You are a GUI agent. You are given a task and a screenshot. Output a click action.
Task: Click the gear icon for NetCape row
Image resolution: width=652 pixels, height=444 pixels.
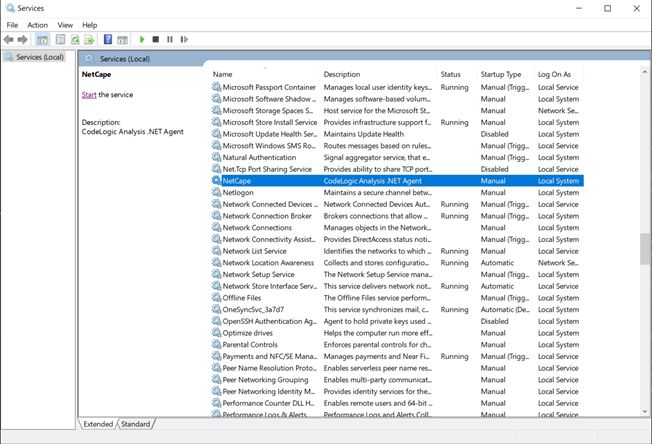pyautogui.click(x=216, y=180)
